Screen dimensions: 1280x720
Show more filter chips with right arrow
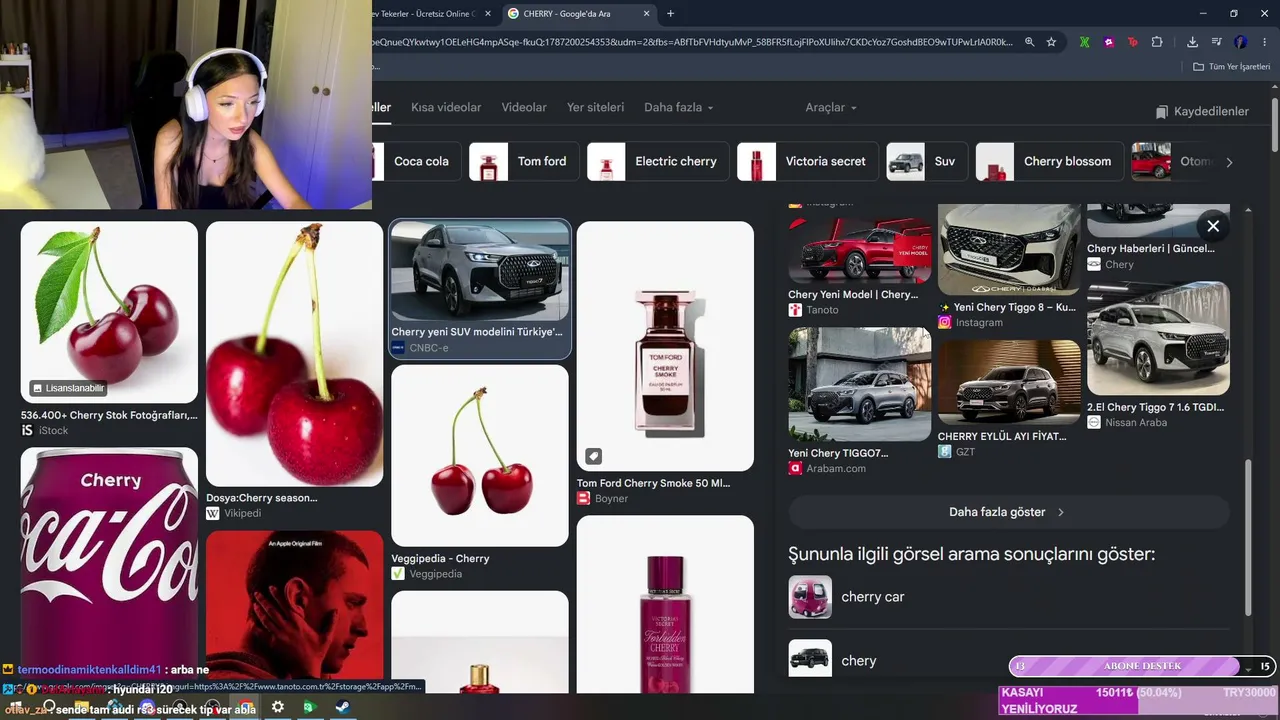coord(1229,161)
